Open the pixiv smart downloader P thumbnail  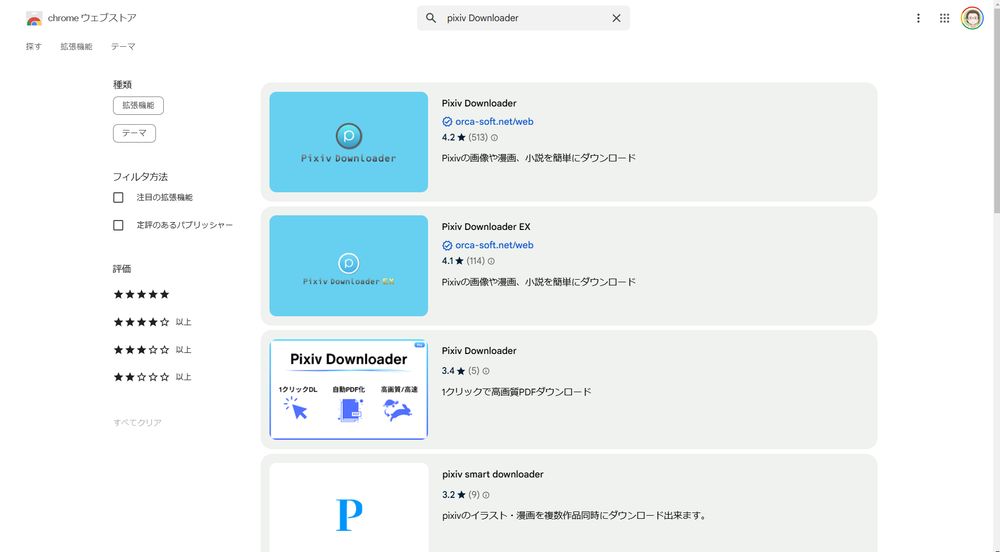349,508
